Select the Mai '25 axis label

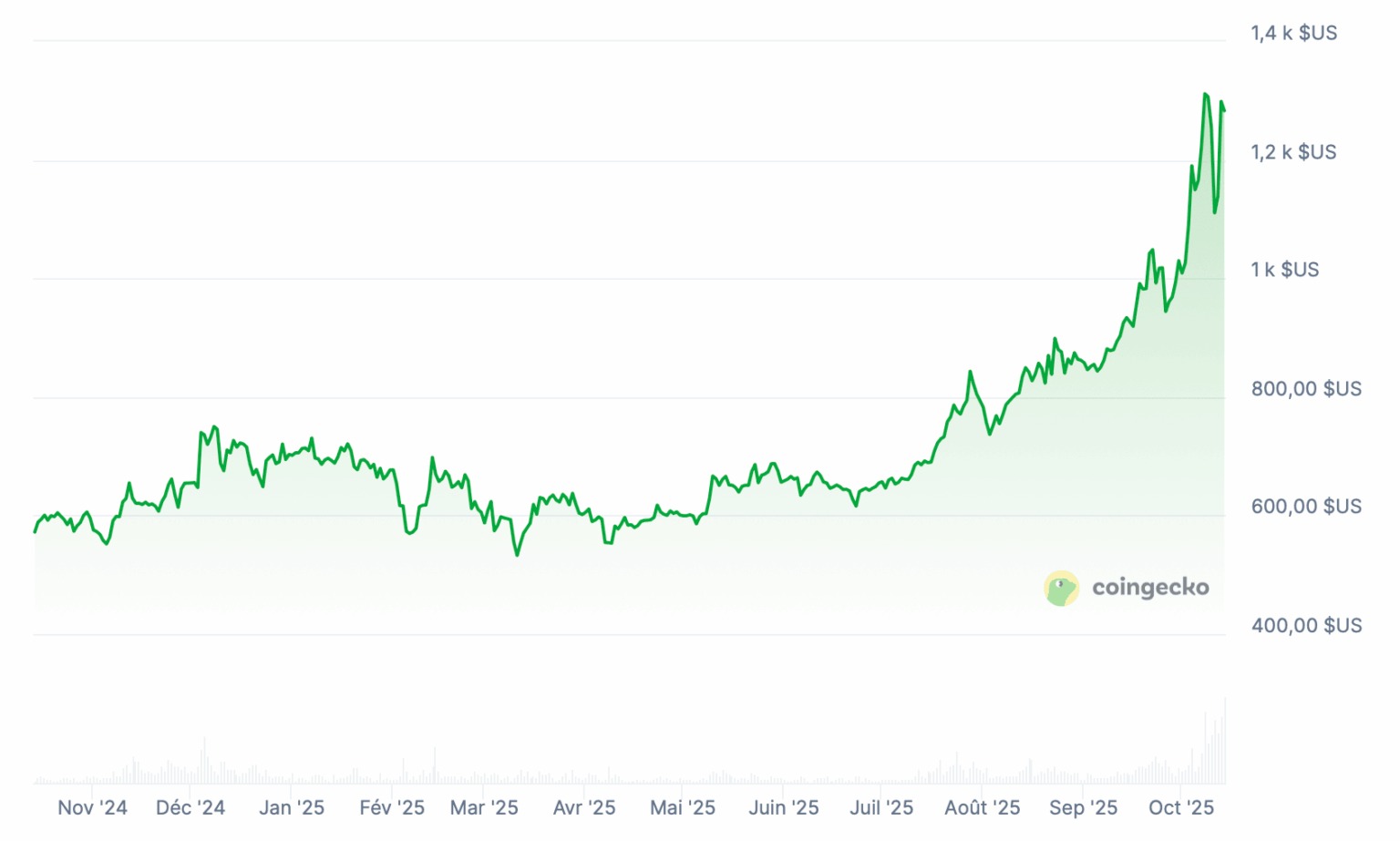683,807
